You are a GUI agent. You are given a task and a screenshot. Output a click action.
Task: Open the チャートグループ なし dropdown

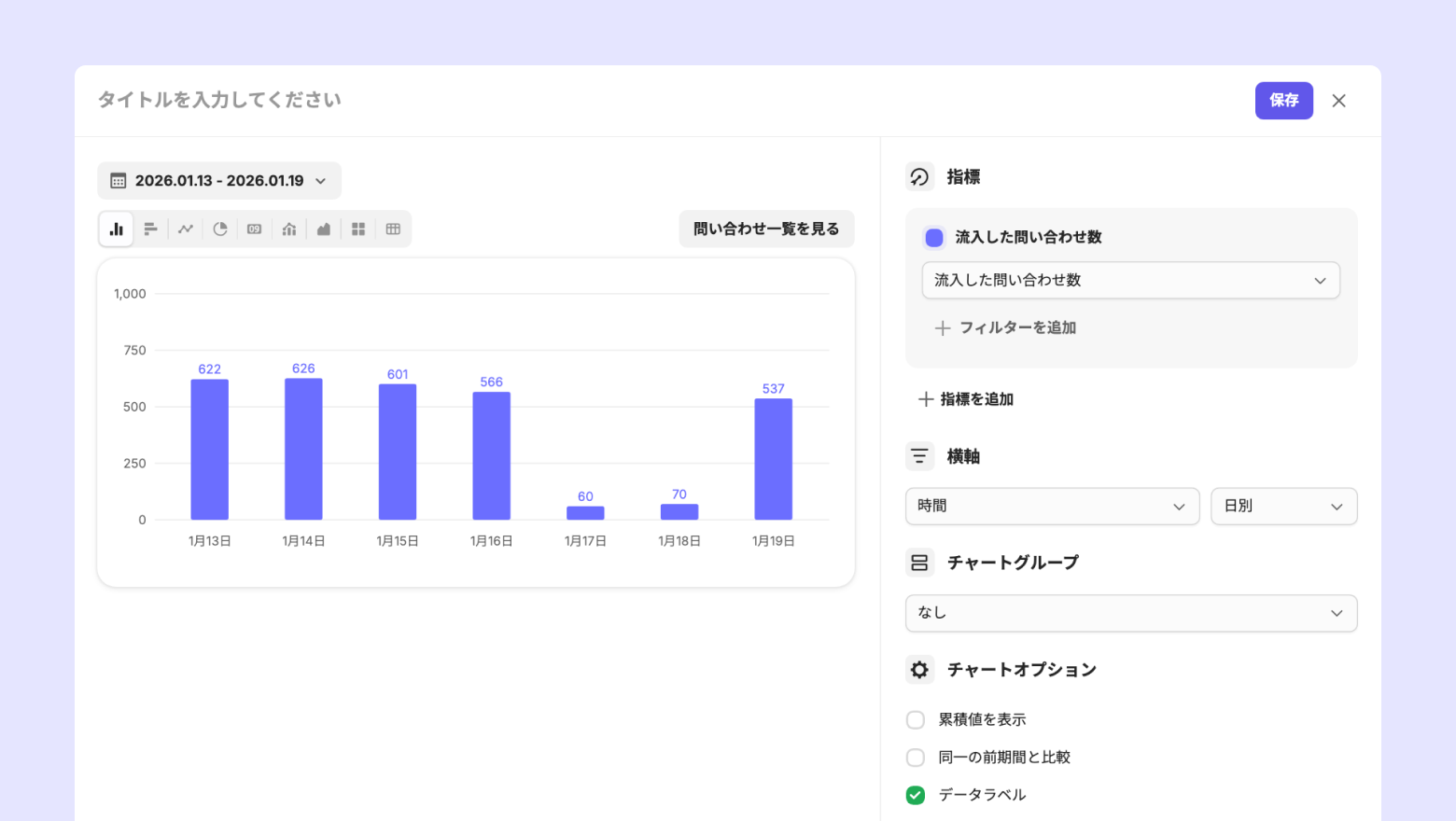click(x=1130, y=613)
